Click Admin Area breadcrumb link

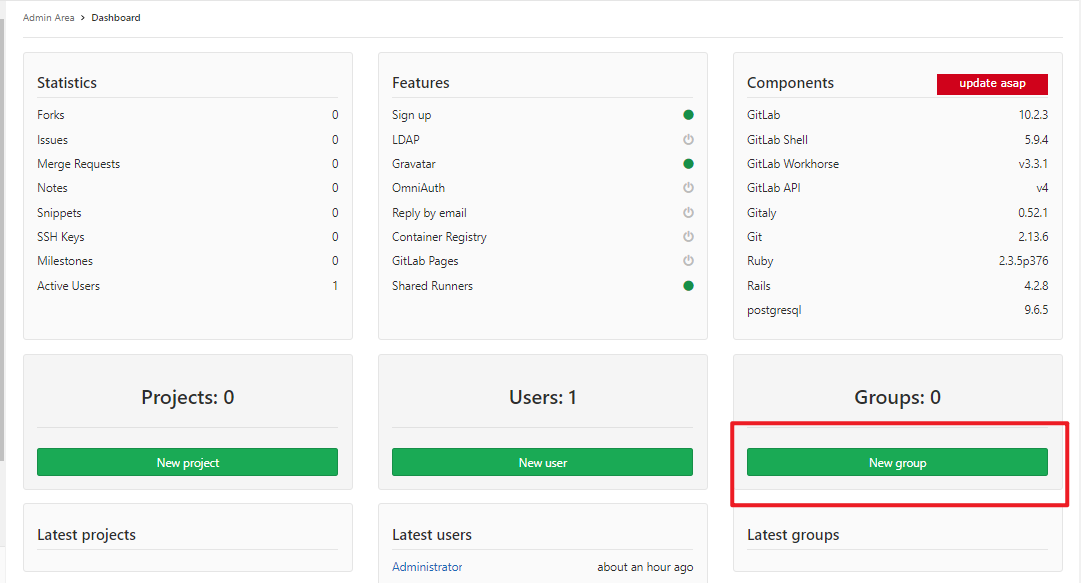48,18
